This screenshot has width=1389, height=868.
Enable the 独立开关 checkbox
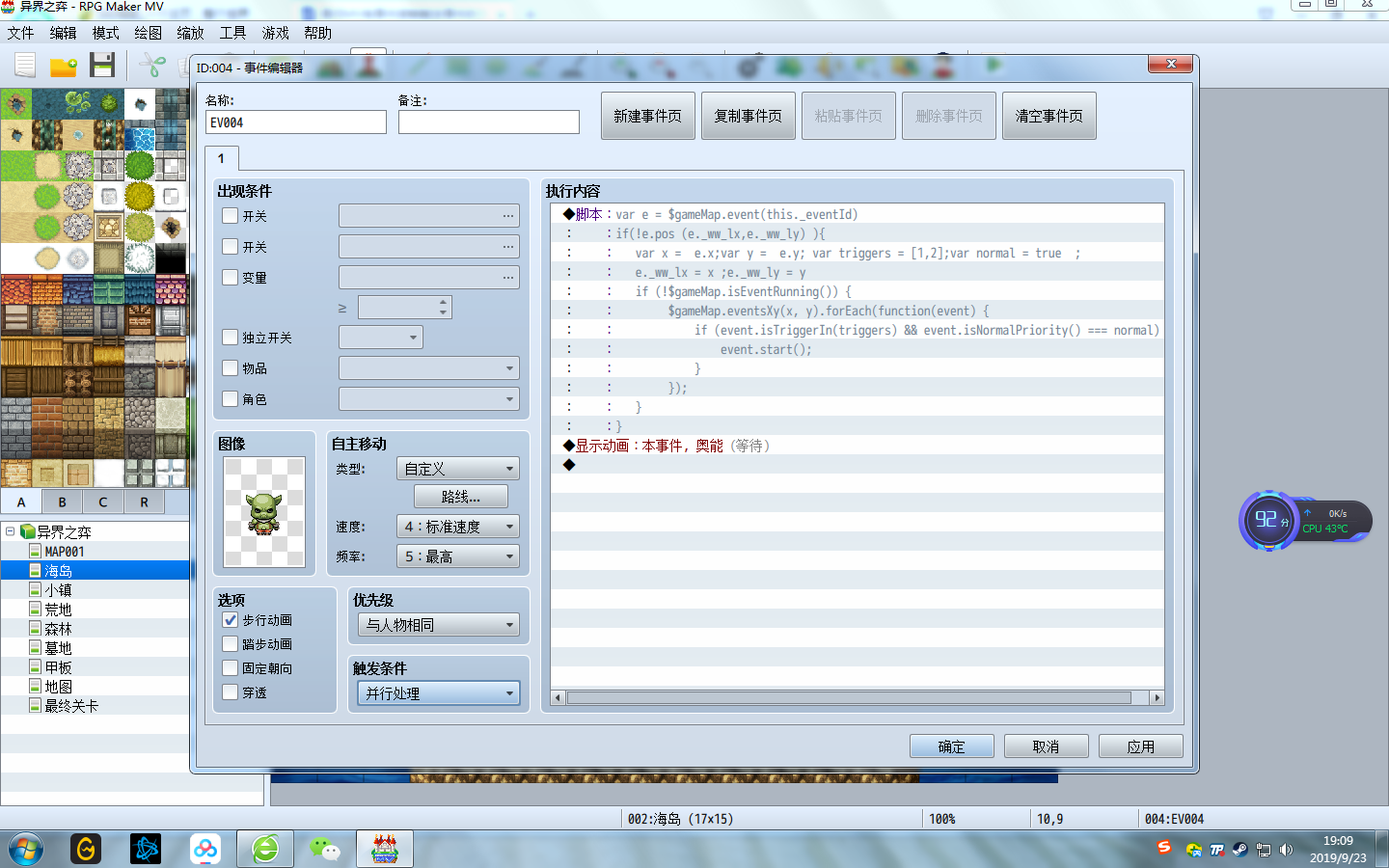pyautogui.click(x=230, y=338)
